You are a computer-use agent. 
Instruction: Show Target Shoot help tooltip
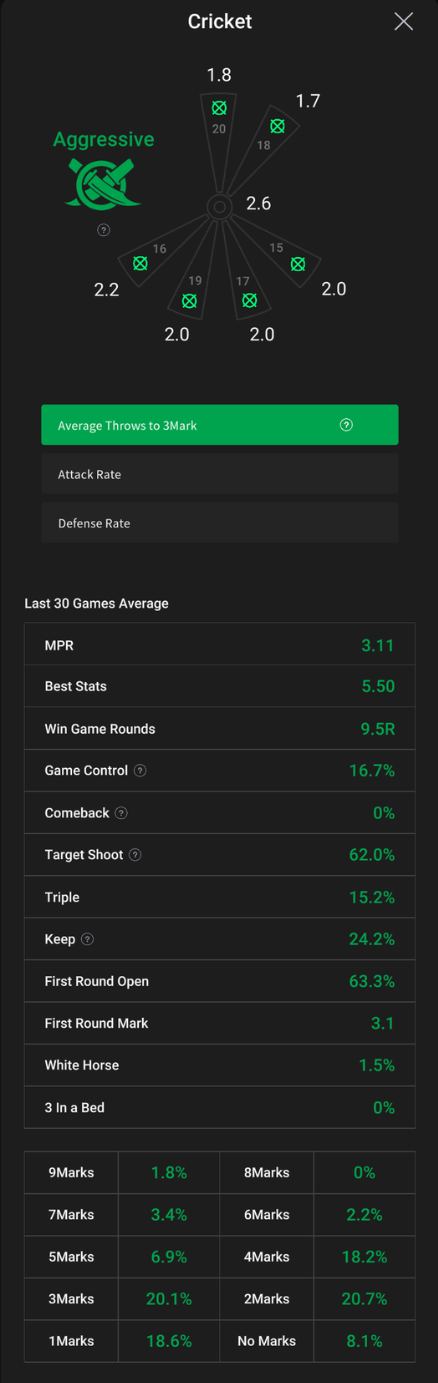point(135,855)
